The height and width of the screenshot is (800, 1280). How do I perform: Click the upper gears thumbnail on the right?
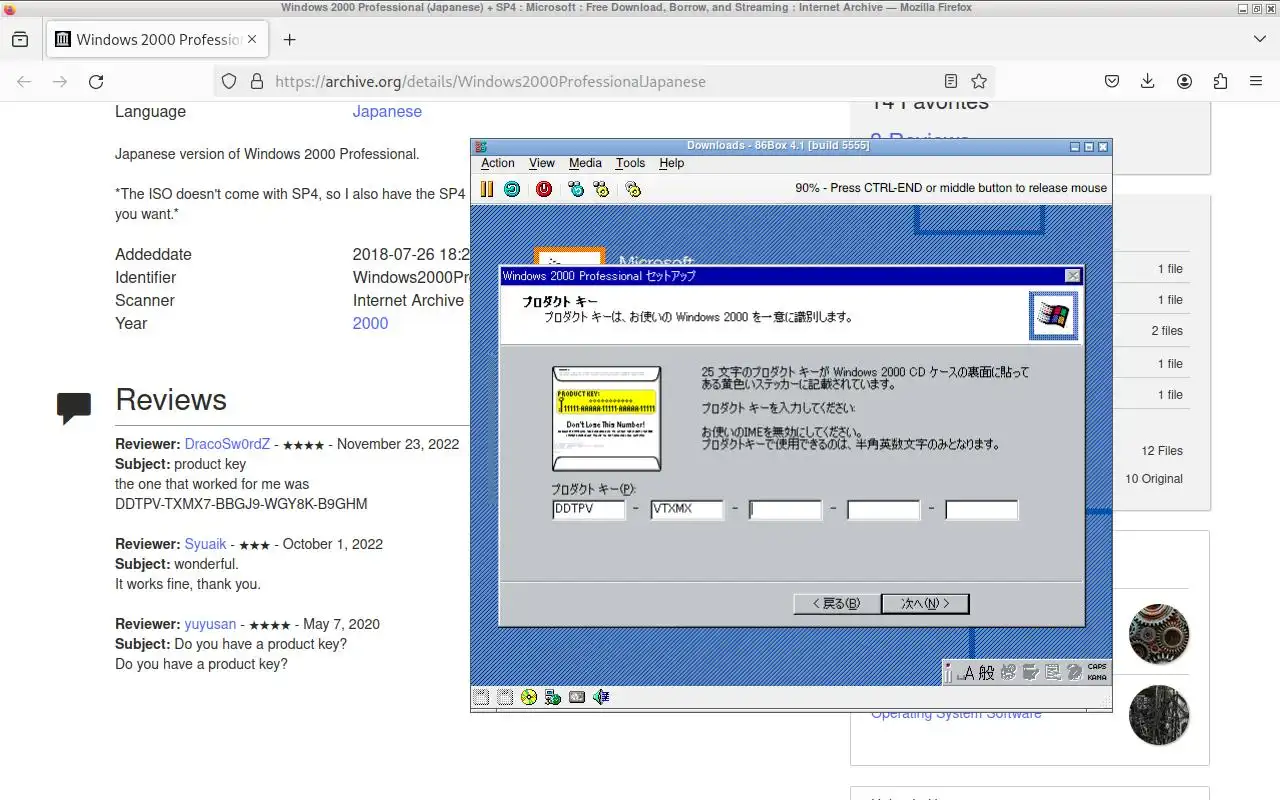[x=1159, y=634]
